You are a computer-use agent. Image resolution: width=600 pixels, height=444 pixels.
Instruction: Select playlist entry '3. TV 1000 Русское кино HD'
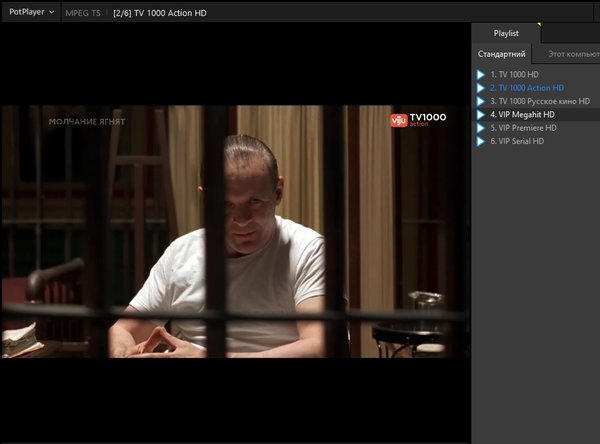point(537,101)
